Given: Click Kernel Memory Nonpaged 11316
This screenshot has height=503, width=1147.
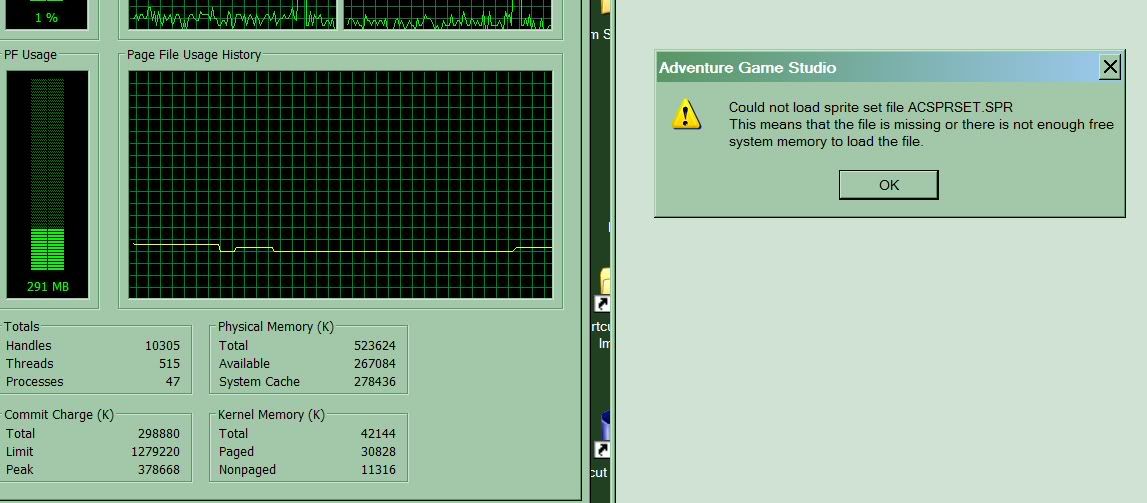Looking at the screenshot, I should pos(378,469).
